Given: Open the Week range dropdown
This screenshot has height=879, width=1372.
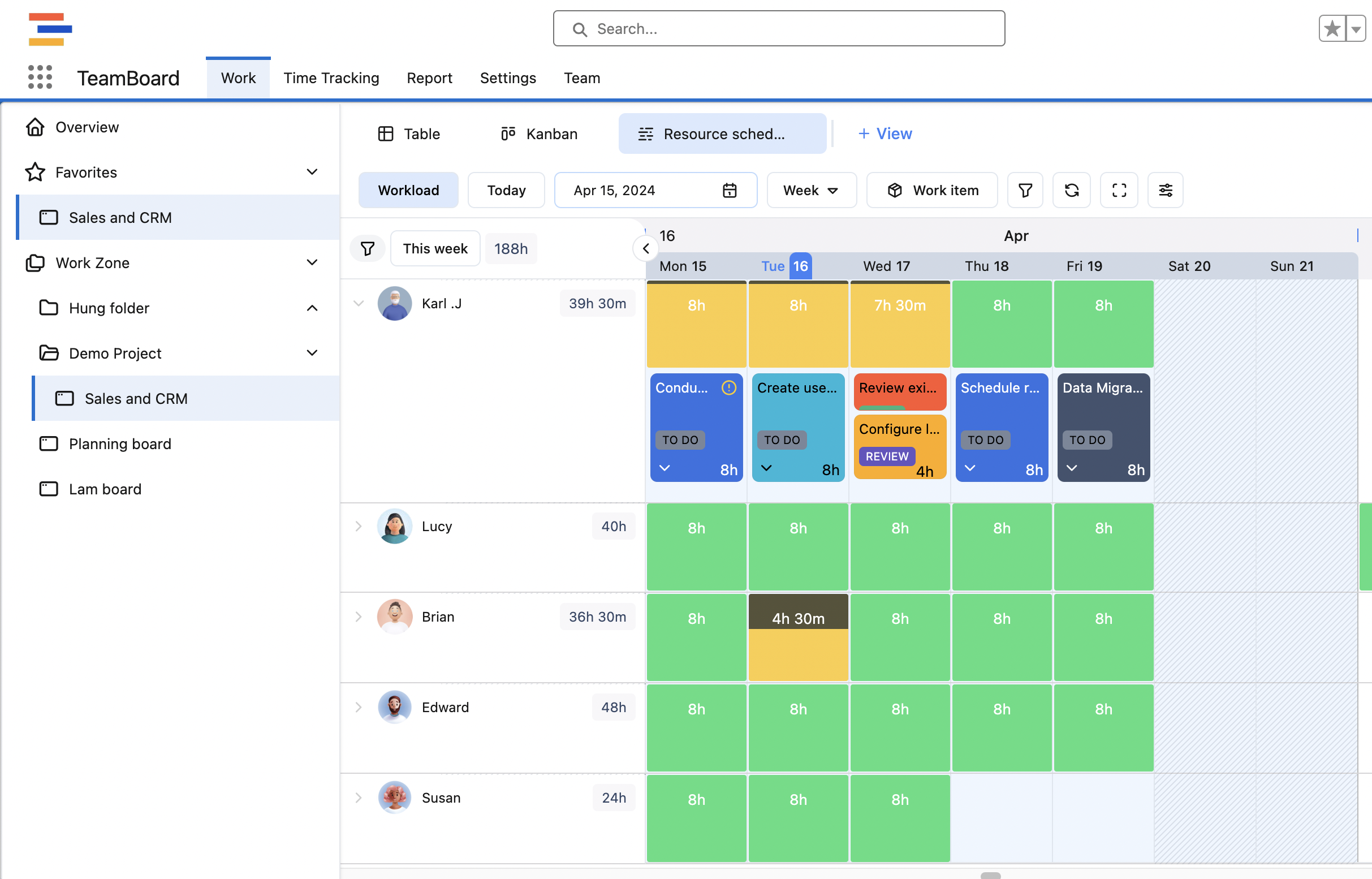Looking at the screenshot, I should [810, 190].
